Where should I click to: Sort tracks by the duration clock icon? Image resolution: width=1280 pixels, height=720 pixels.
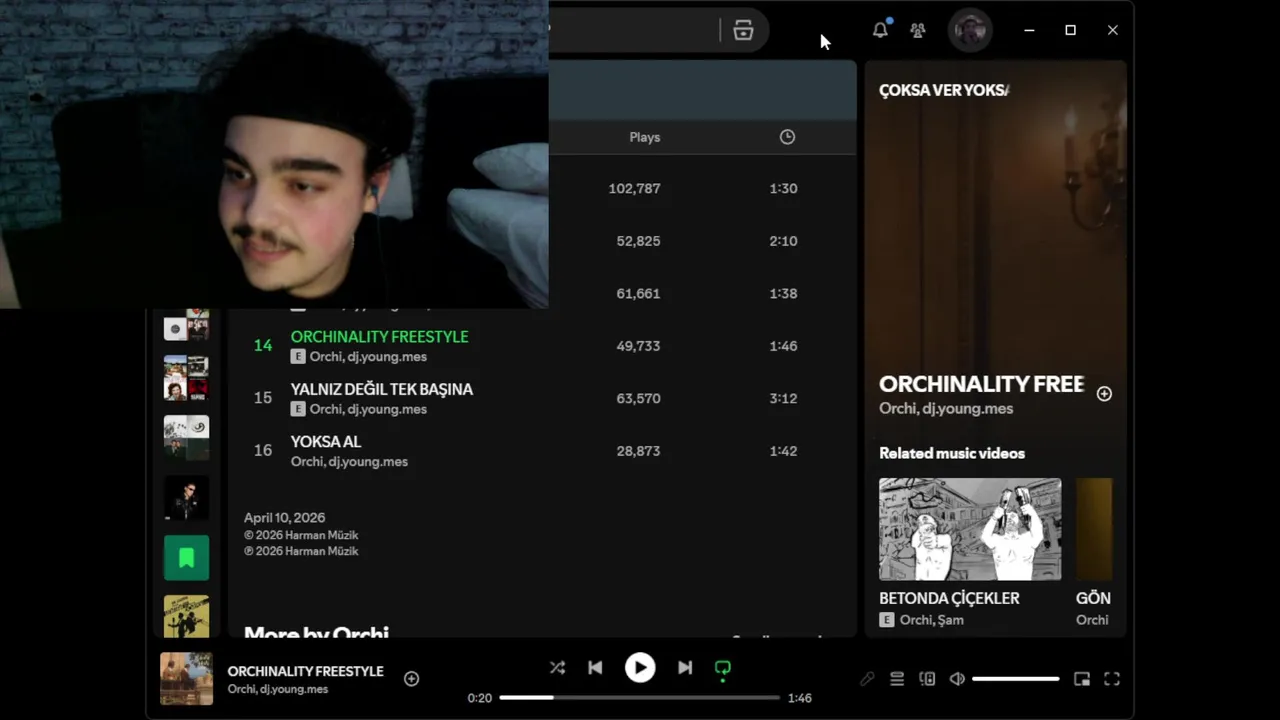coord(787,137)
